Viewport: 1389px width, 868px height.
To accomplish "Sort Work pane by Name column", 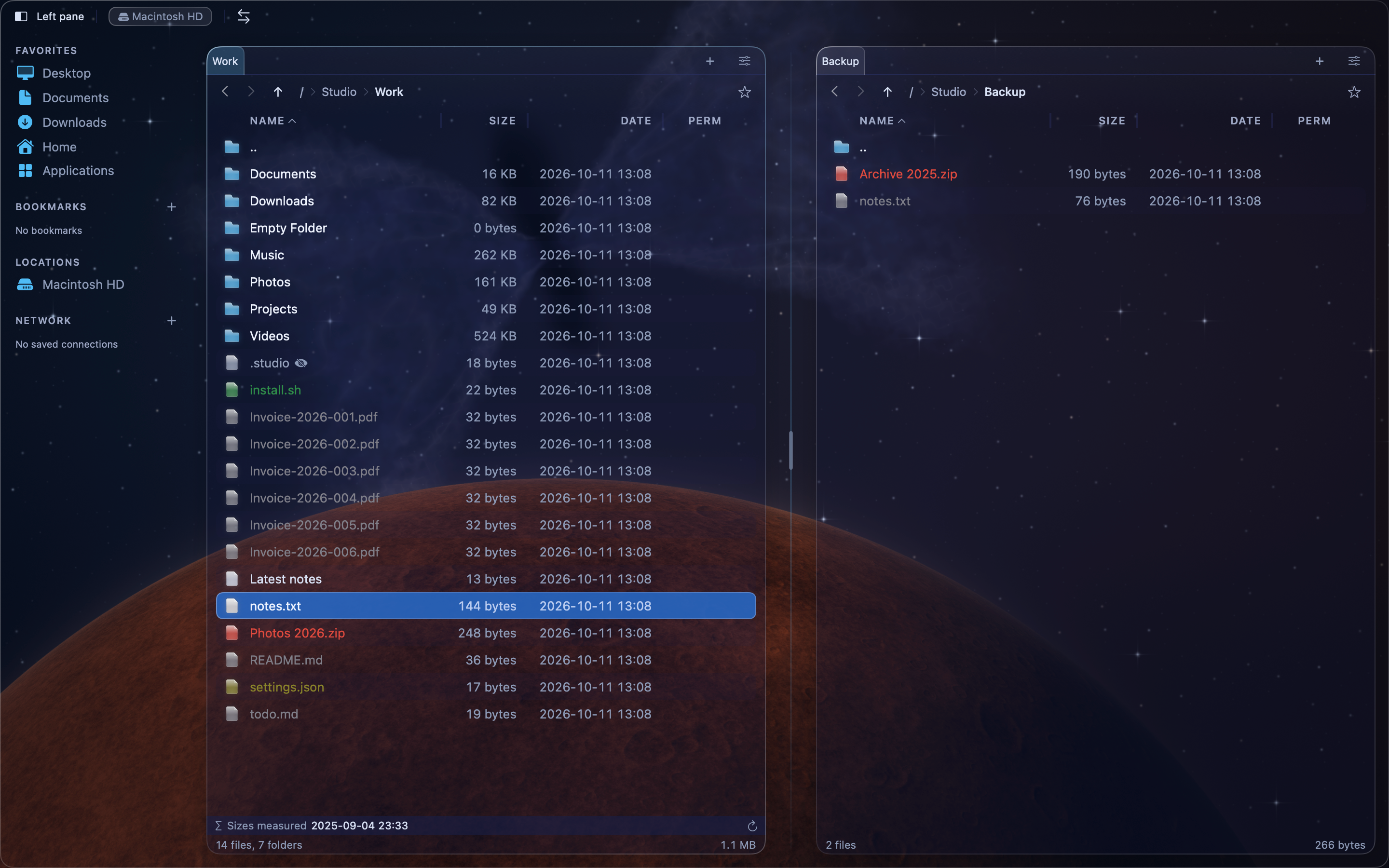I will point(272,121).
